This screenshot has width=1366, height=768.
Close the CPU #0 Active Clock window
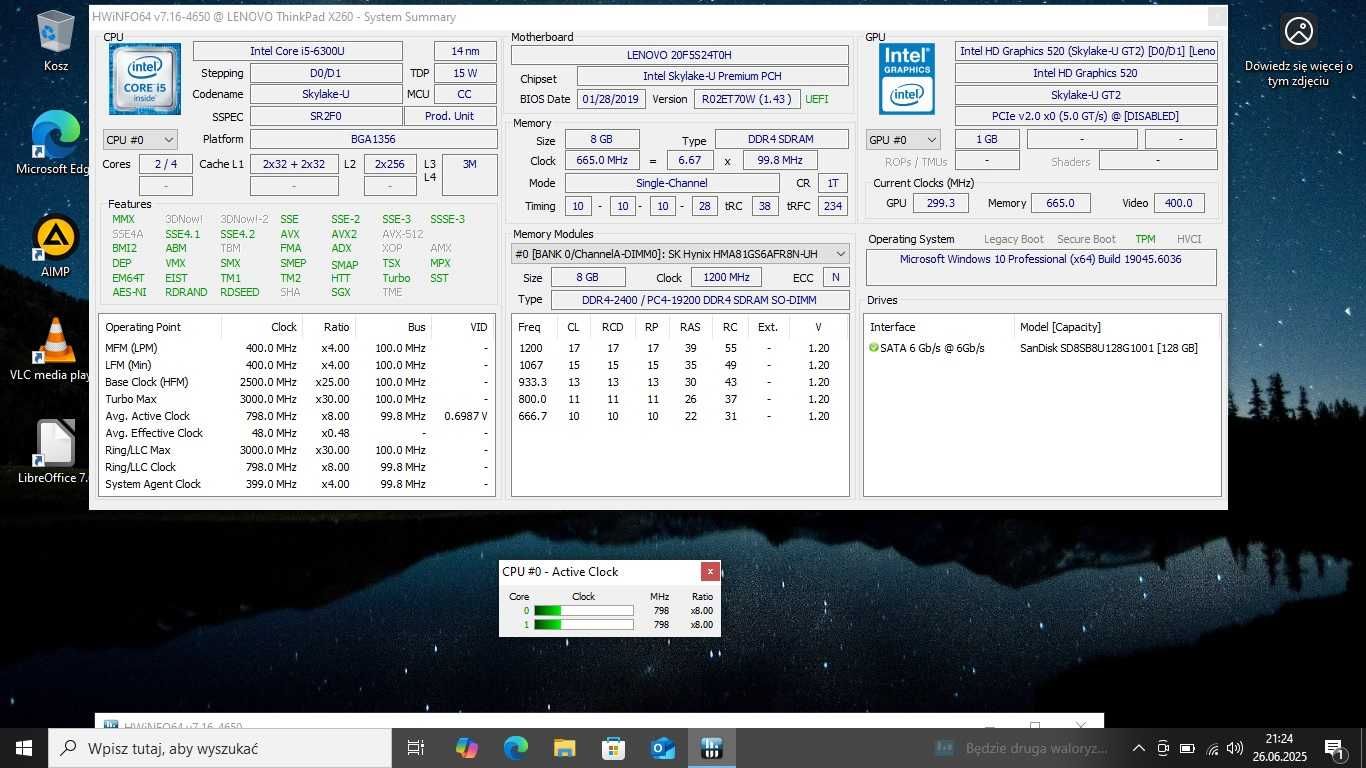coord(710,572)
